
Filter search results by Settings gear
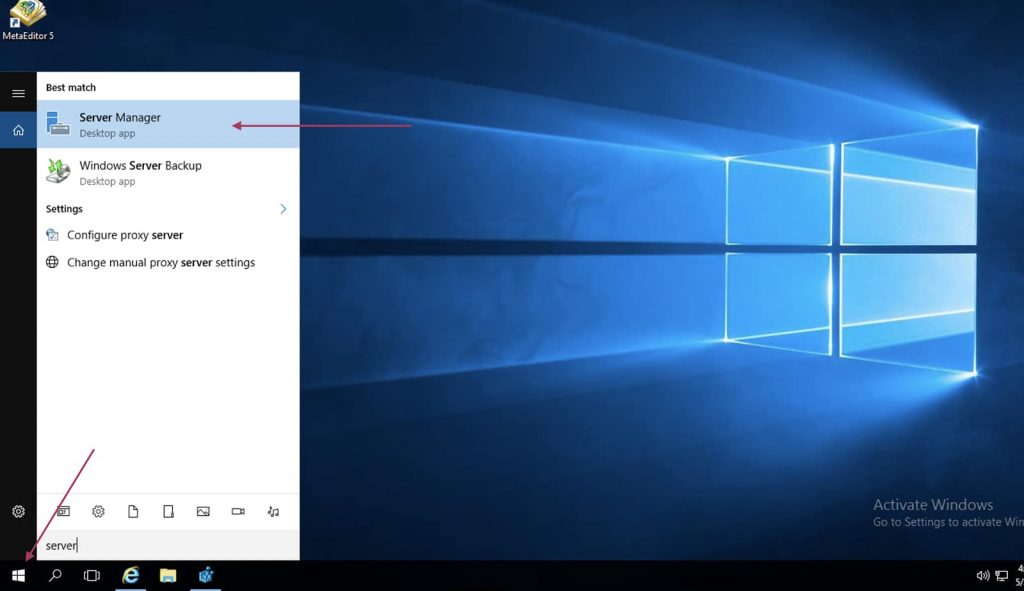pyautogui.click(x=98, y=511)
